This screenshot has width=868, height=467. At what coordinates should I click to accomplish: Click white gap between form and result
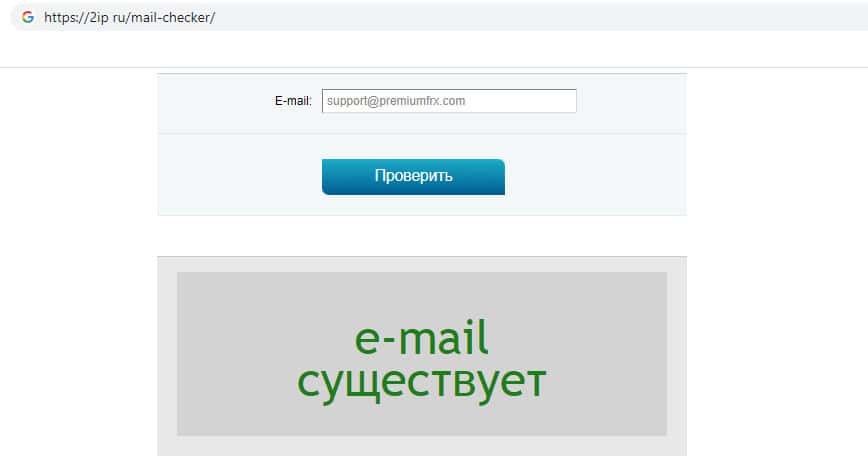point(422,236)
